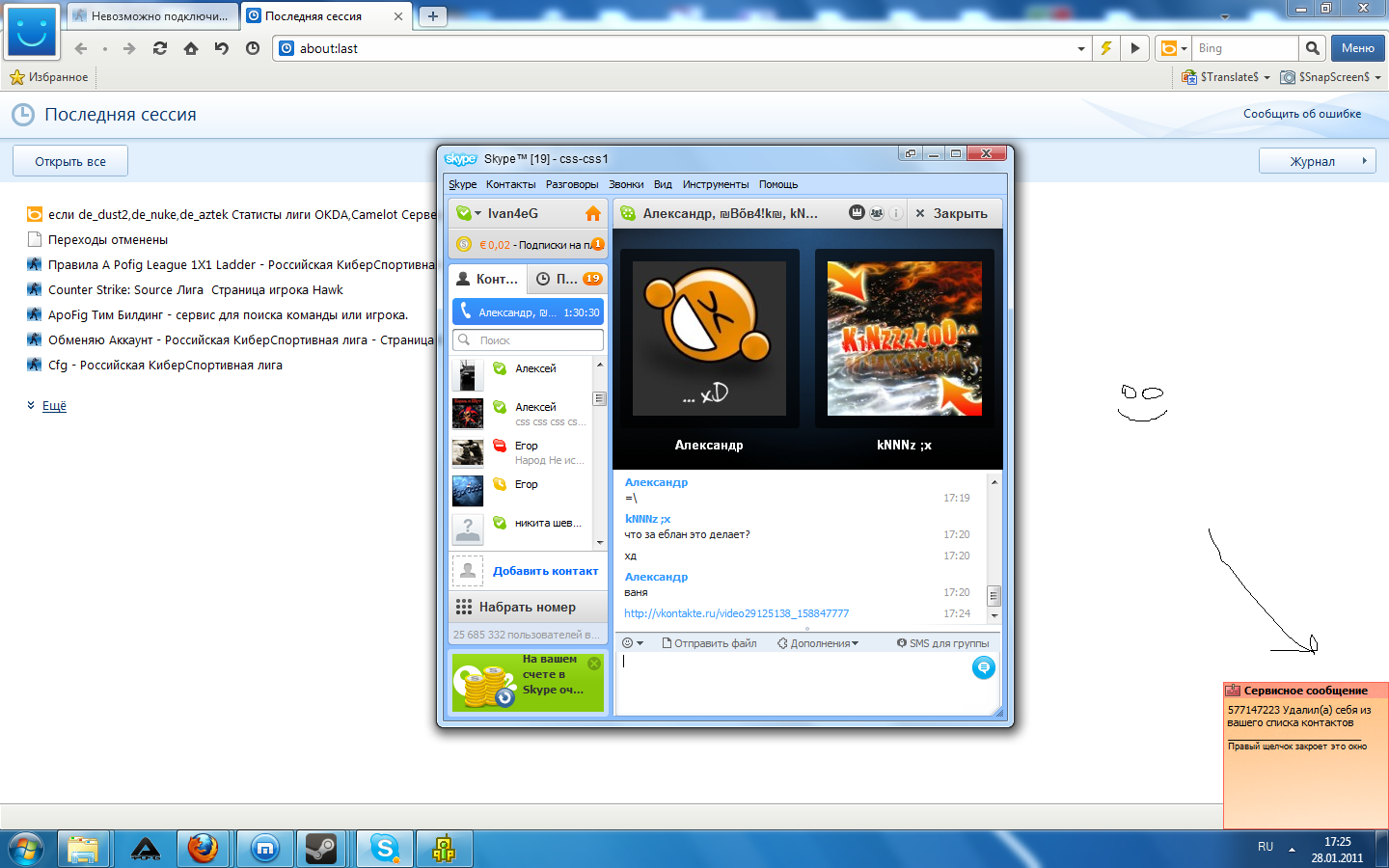This screenshot has height=868, width=1389.
Task: Click the Bing search magnifier button
Action: coord(1312,48)
